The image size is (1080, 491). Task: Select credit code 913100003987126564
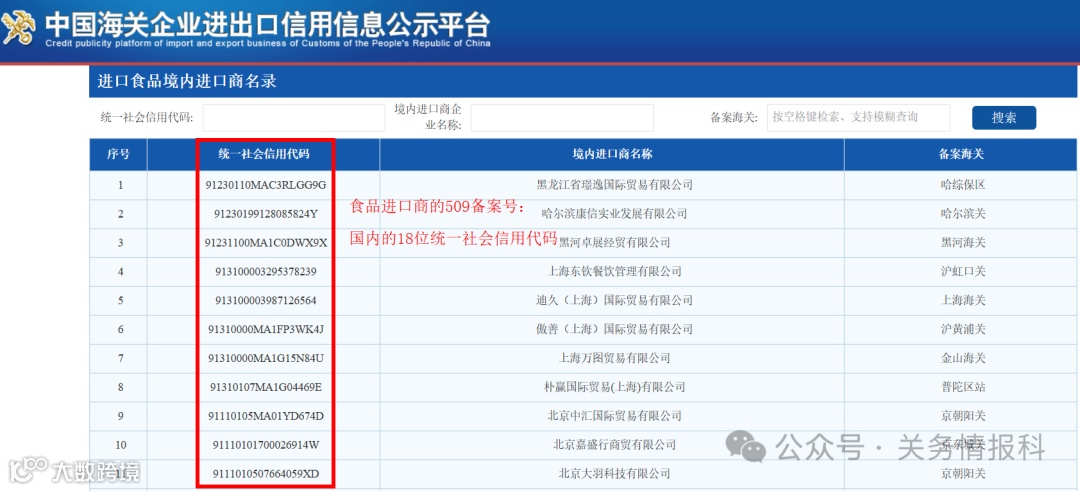click(266, 301)
